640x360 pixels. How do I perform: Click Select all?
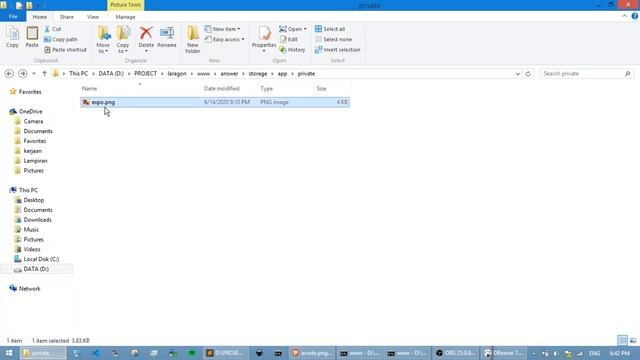tap(330, 29)
